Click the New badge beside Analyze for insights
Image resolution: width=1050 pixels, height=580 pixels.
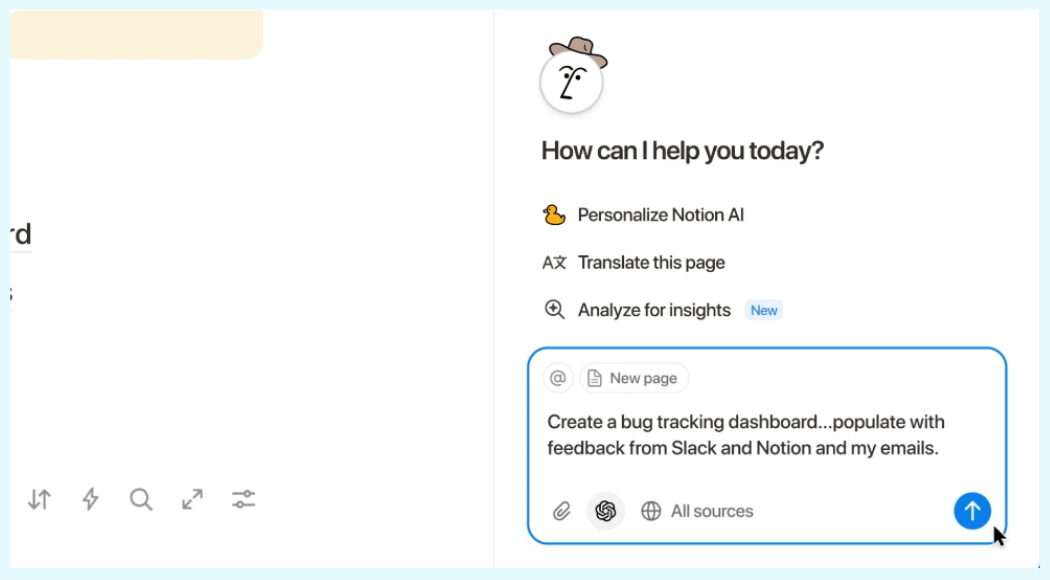(x=764, y=310)
